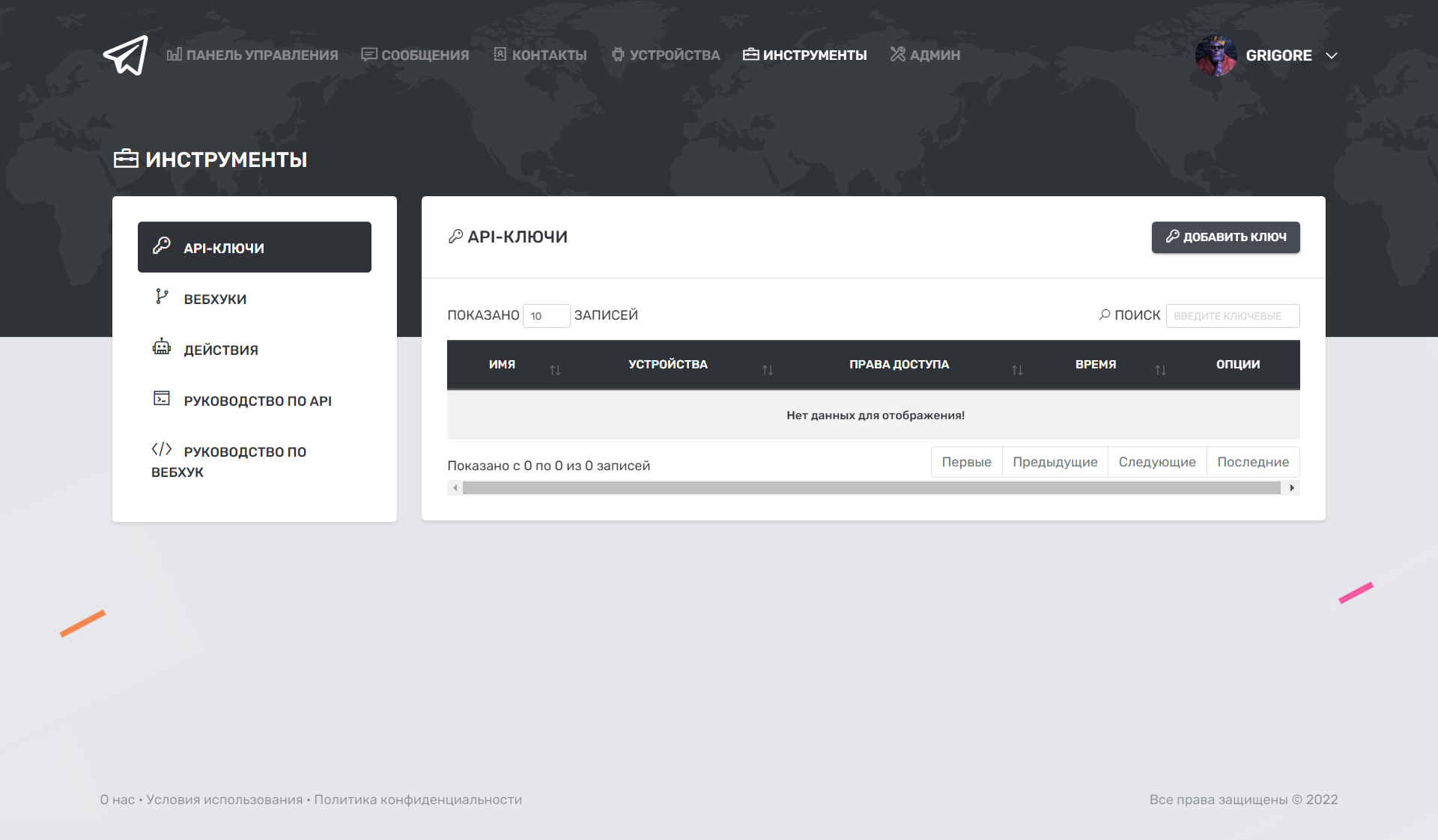
Task: Click the code brackets icon for webhook guide
Action: click(161, 449)
